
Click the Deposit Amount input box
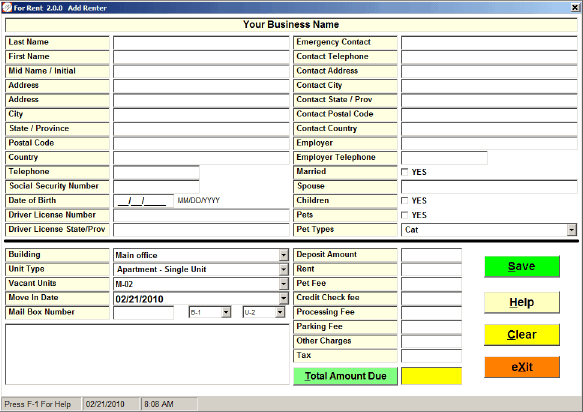tap(431, 255)
